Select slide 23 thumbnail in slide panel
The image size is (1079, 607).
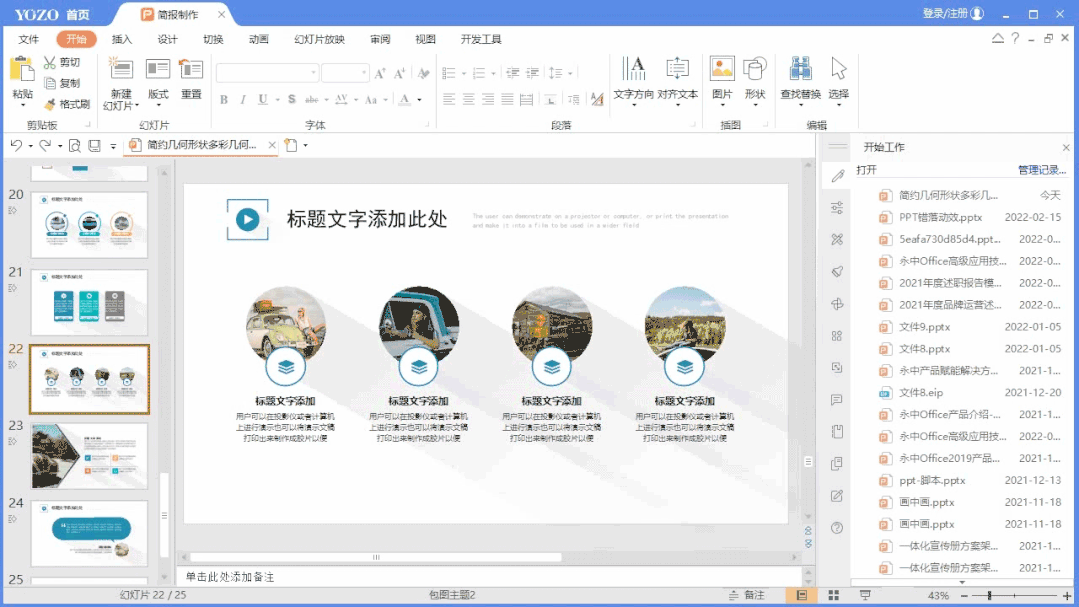point(89,456)
